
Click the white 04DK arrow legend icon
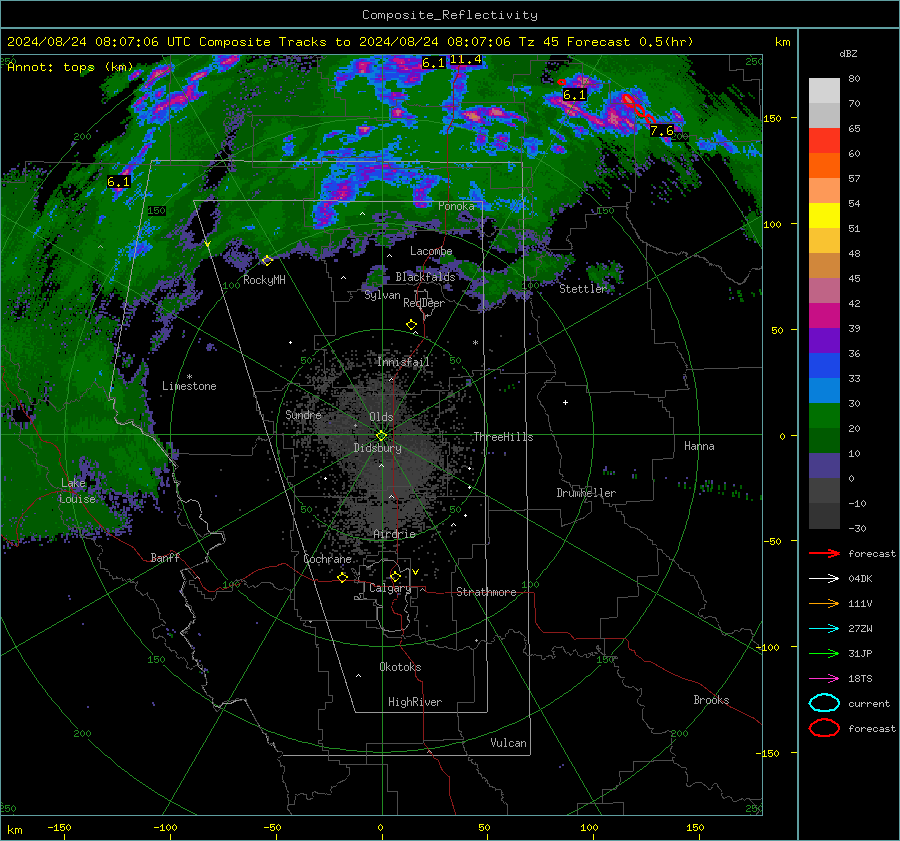[x=824, y=578]
